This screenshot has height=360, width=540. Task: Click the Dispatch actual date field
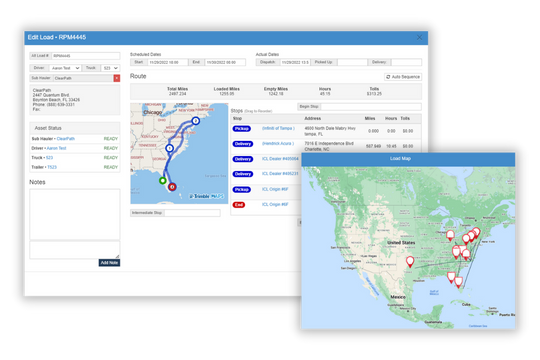295,62
